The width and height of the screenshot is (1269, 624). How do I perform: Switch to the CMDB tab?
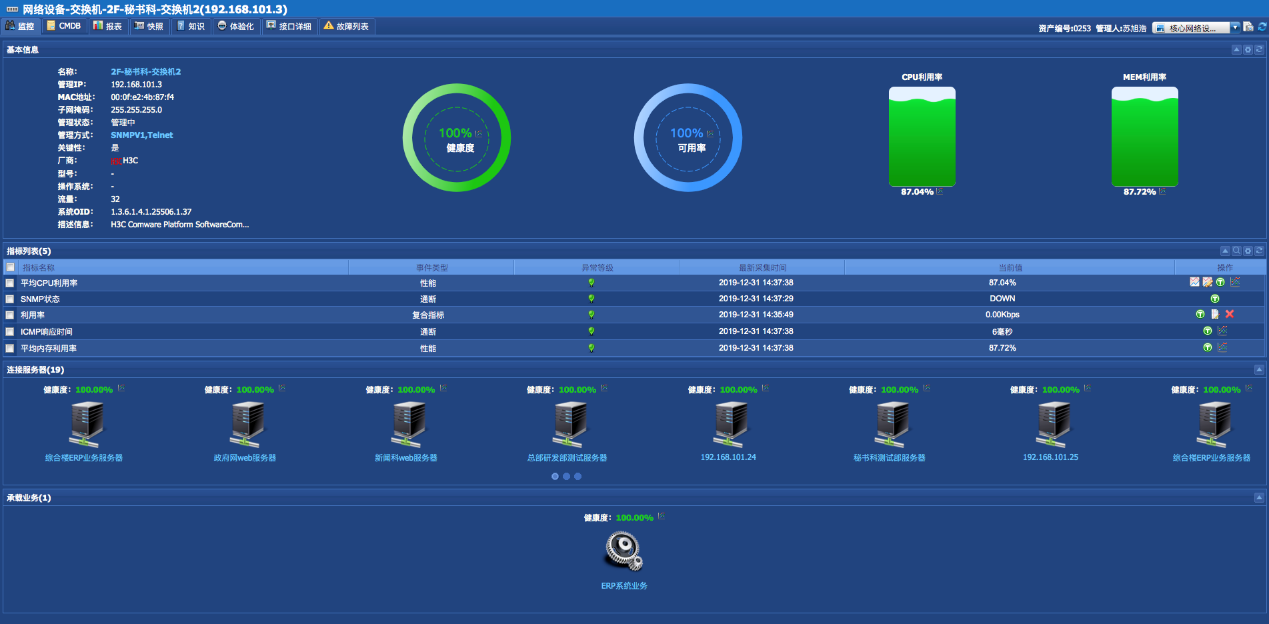click(x=64, y=26)
